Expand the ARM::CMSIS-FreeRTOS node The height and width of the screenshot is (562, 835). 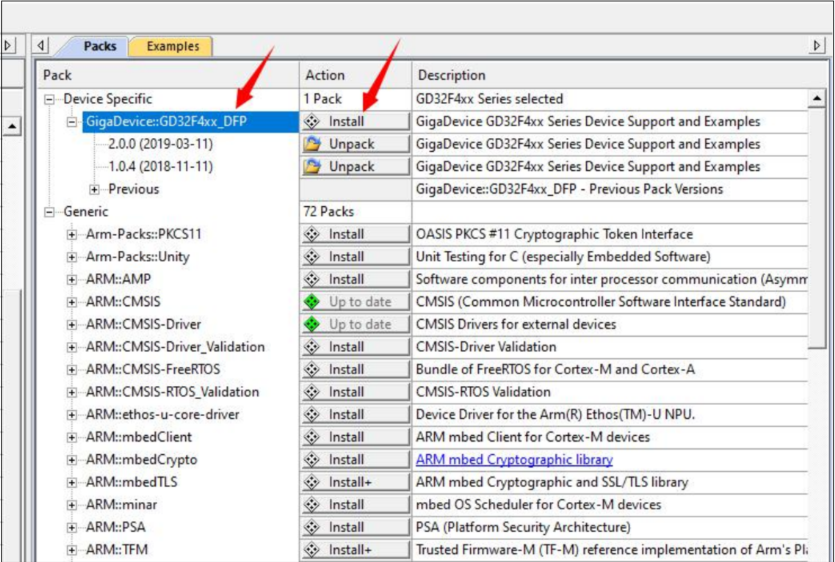[71, 370]
